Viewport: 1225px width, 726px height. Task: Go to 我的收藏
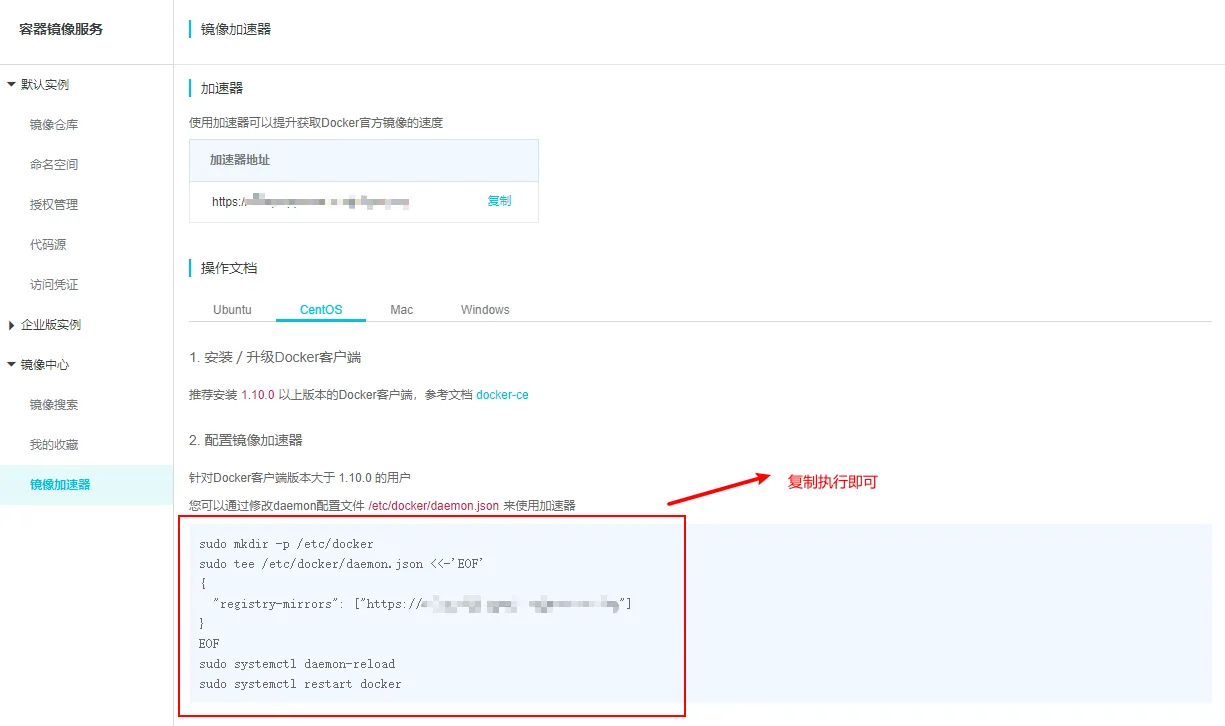click(54, 445)
